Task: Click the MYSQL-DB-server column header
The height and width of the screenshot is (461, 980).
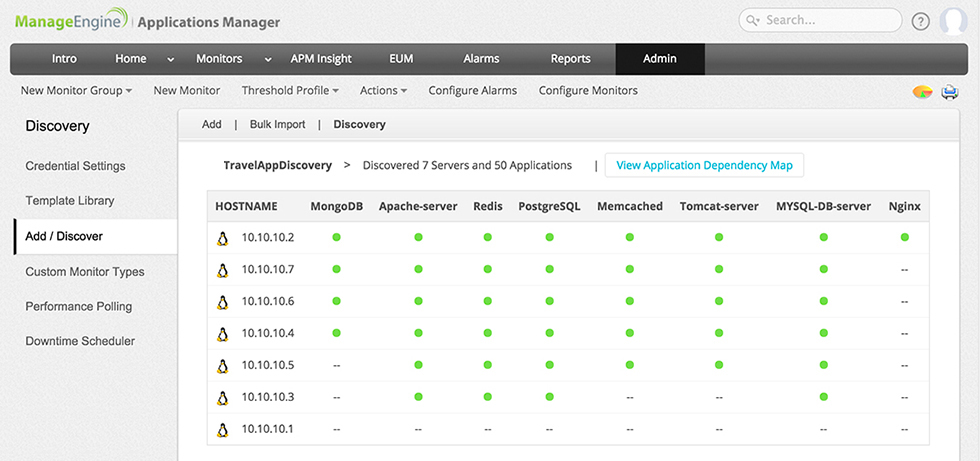Action: tap(824, 206)
